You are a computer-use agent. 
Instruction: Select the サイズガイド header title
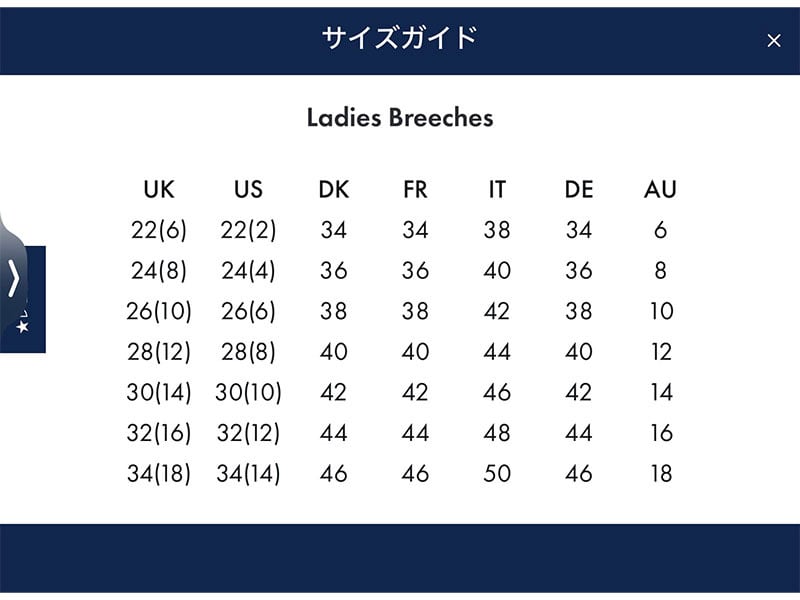pos(399,38)
